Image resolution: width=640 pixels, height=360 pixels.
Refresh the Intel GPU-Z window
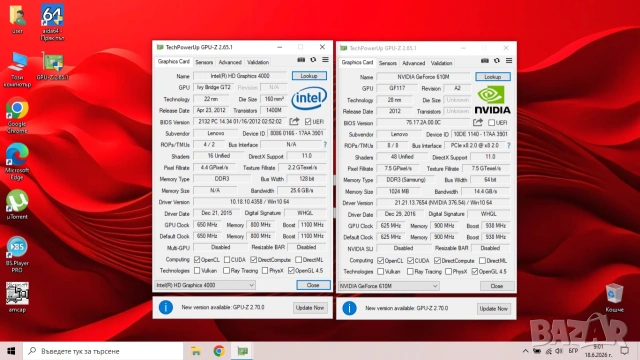click(313, 60)
